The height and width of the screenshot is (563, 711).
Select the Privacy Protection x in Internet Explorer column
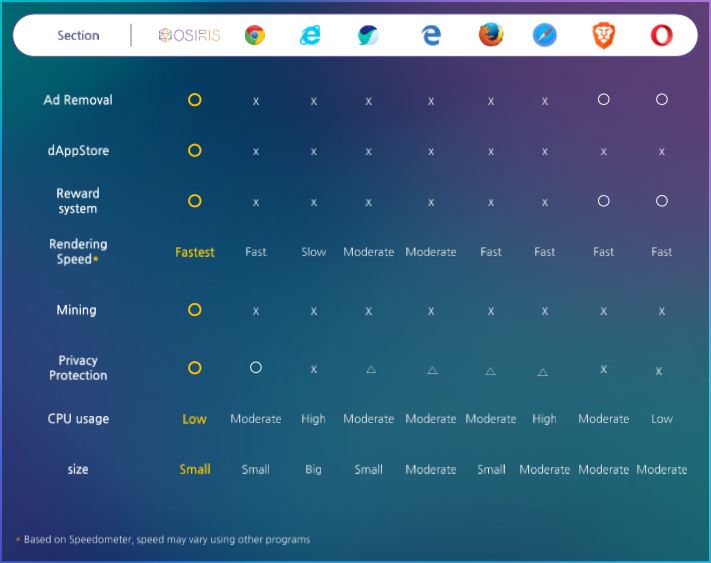click(x=313, y=369)
